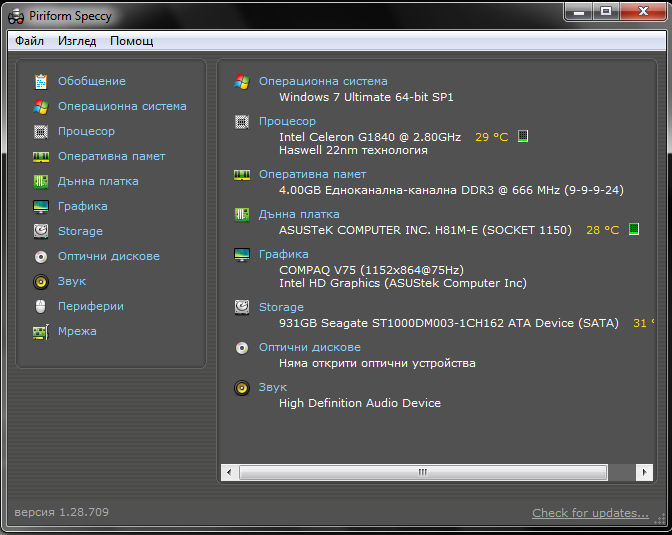Click 931GB Seagate ST1000DM003 drive text
The width and height of the screenshot is (672, 535).
pyautogui.click(x=449, y=323)
